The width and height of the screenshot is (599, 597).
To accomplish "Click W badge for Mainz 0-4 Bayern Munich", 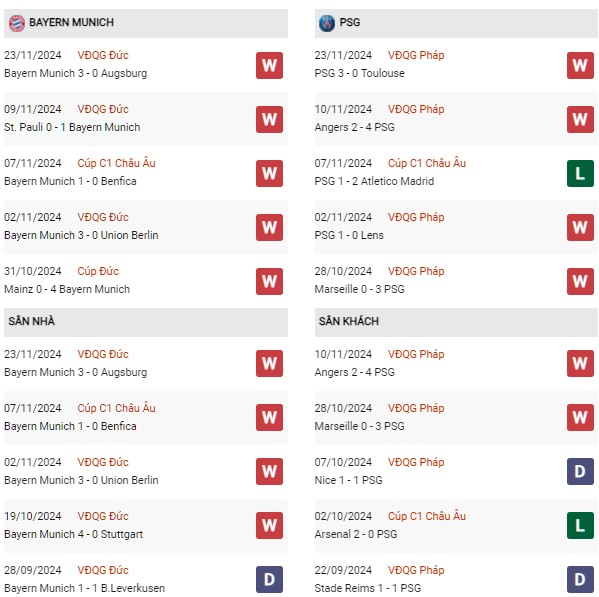I will pos(269,282).
